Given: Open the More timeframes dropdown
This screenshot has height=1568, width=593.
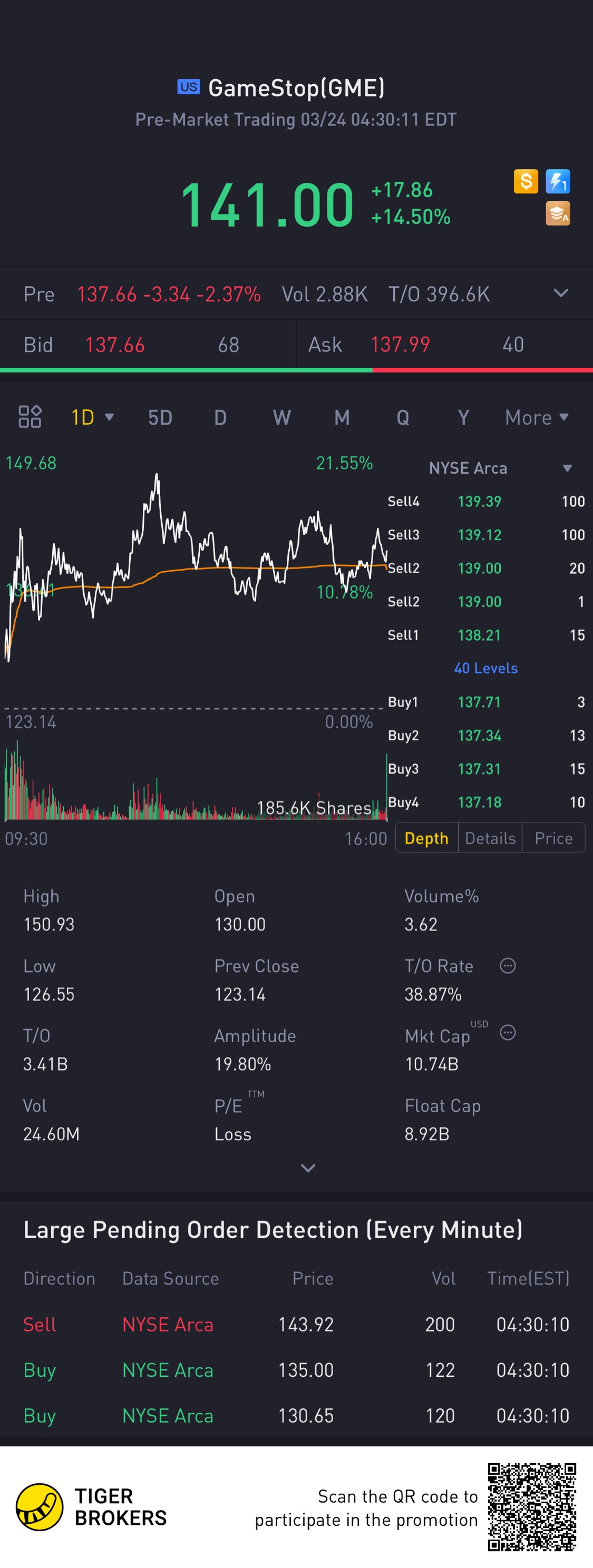Looking at the screenshot, I should tap(537, 418).
